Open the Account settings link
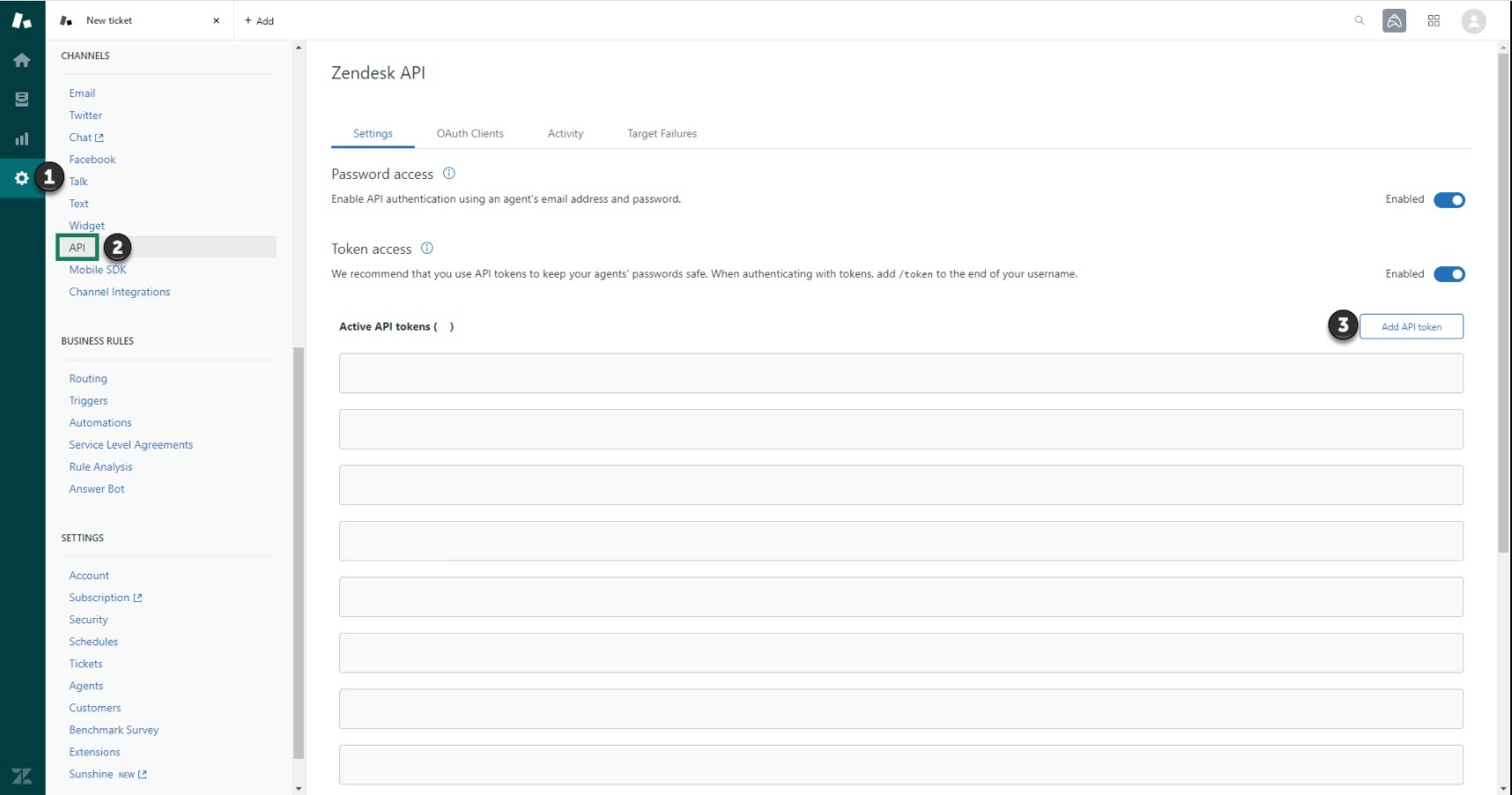The image size is (1512, 795). pos(89,576)
